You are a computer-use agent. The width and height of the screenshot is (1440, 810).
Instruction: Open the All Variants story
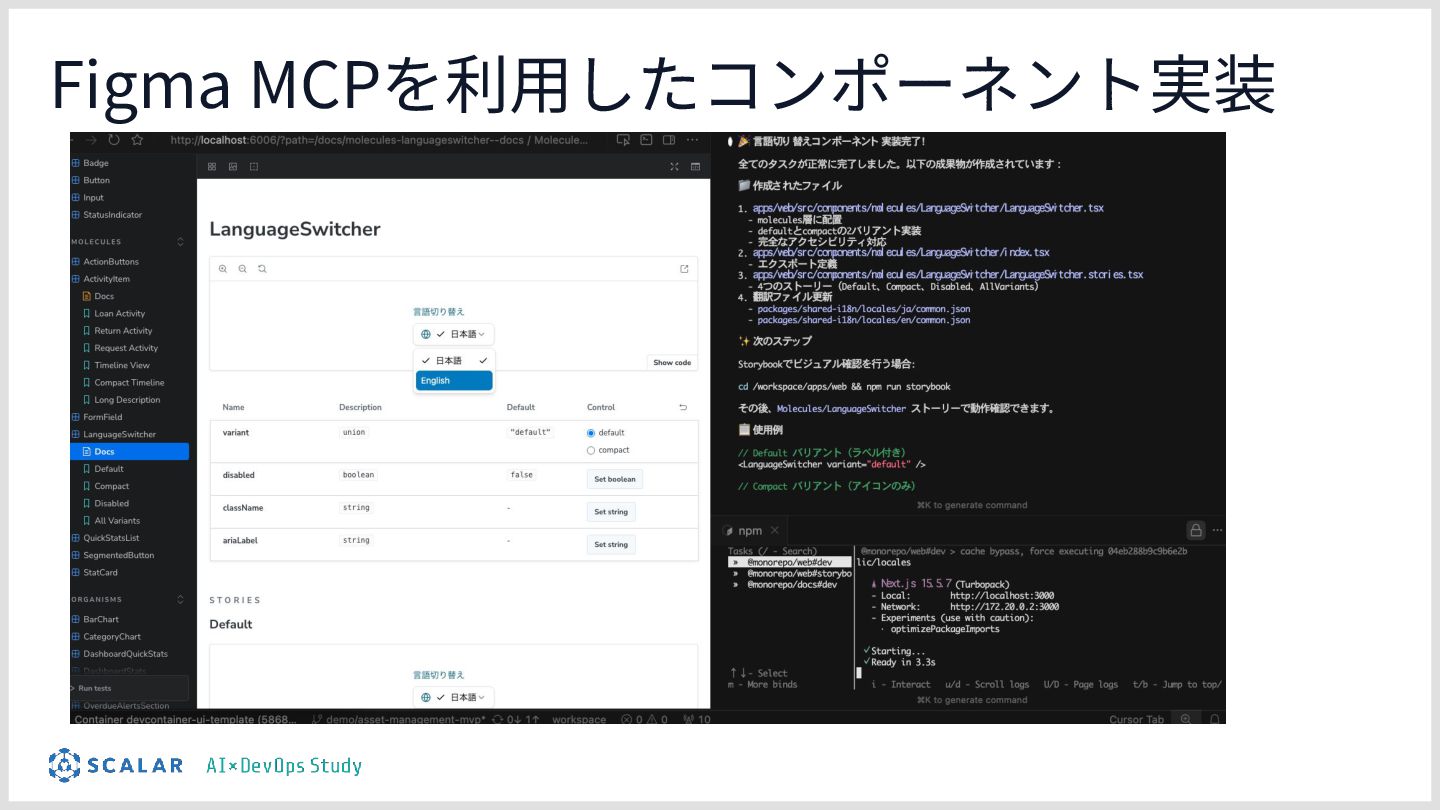117,521
